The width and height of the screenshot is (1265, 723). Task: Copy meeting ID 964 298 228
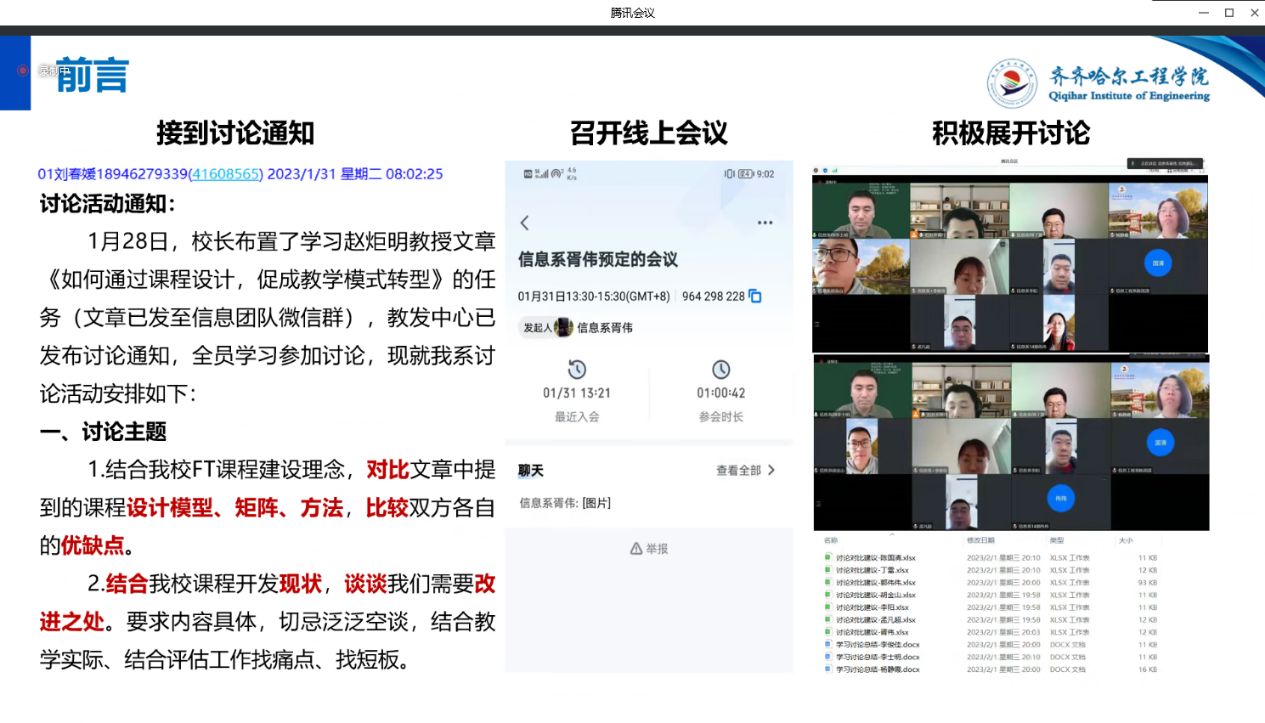tap(755, 296)
